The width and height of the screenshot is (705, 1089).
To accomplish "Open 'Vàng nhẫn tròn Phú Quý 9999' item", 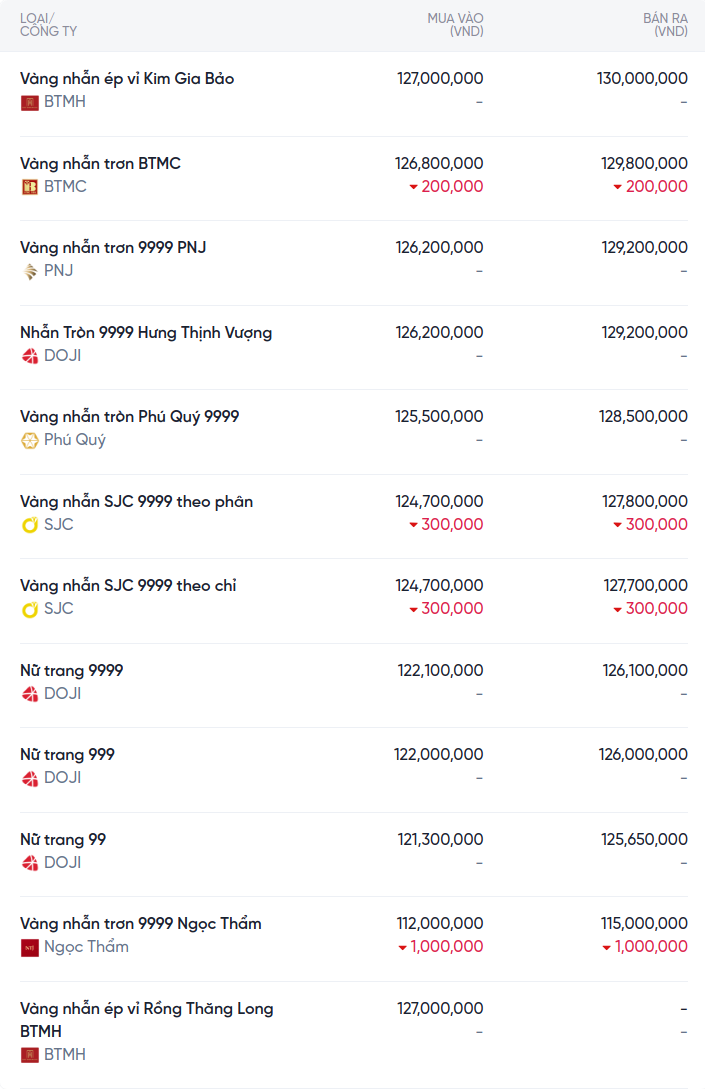I will (129, 416).
